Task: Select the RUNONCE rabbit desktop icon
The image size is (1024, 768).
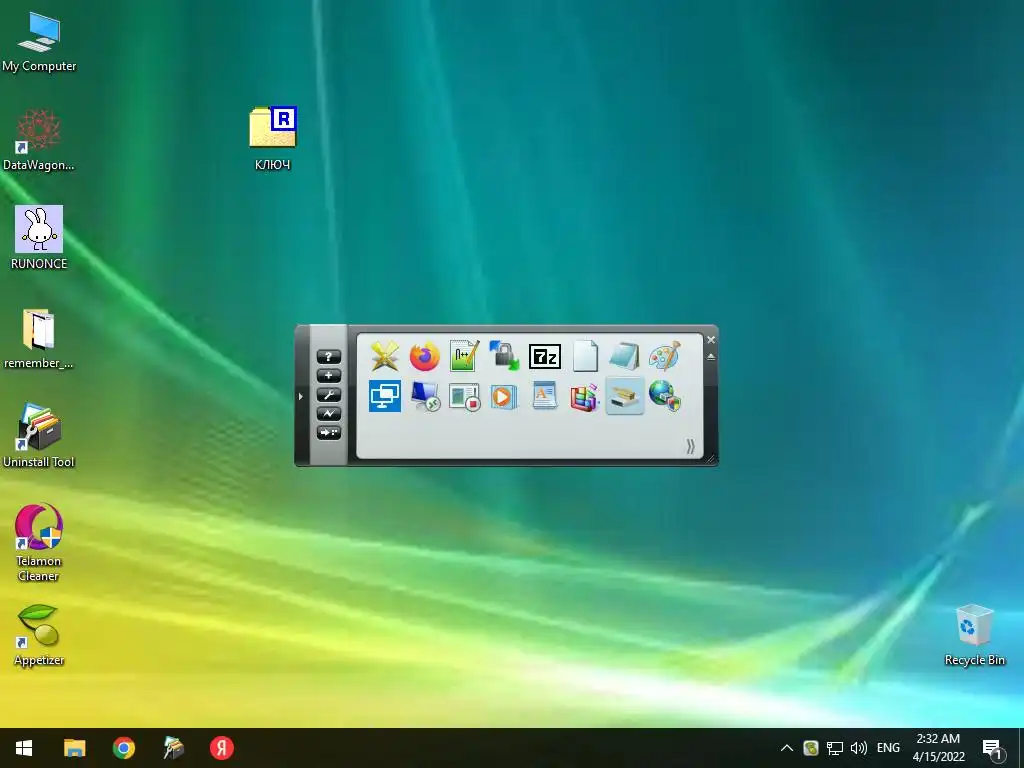Action: pos(39,238)
